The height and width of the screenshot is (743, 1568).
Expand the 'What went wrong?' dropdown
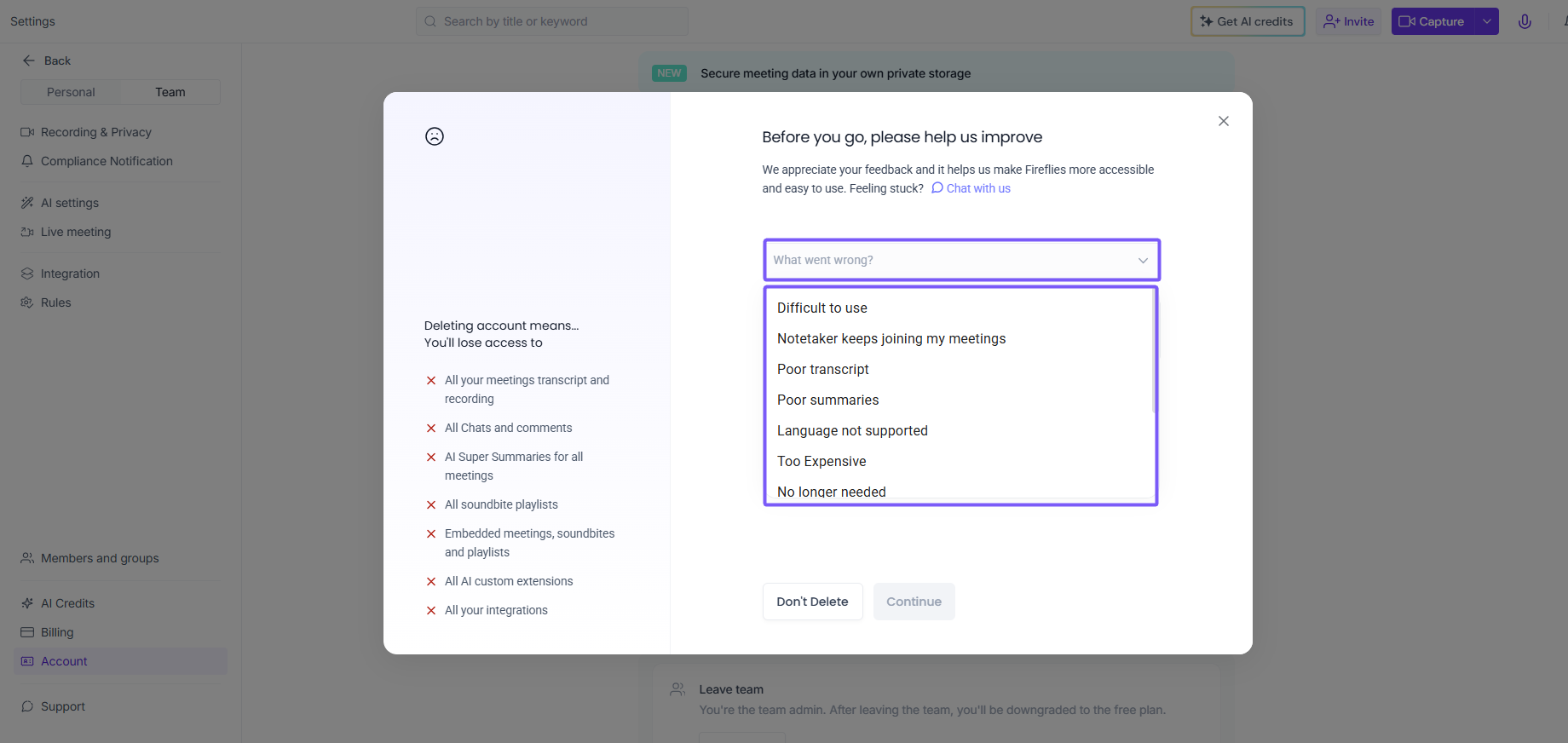point(961,260)
